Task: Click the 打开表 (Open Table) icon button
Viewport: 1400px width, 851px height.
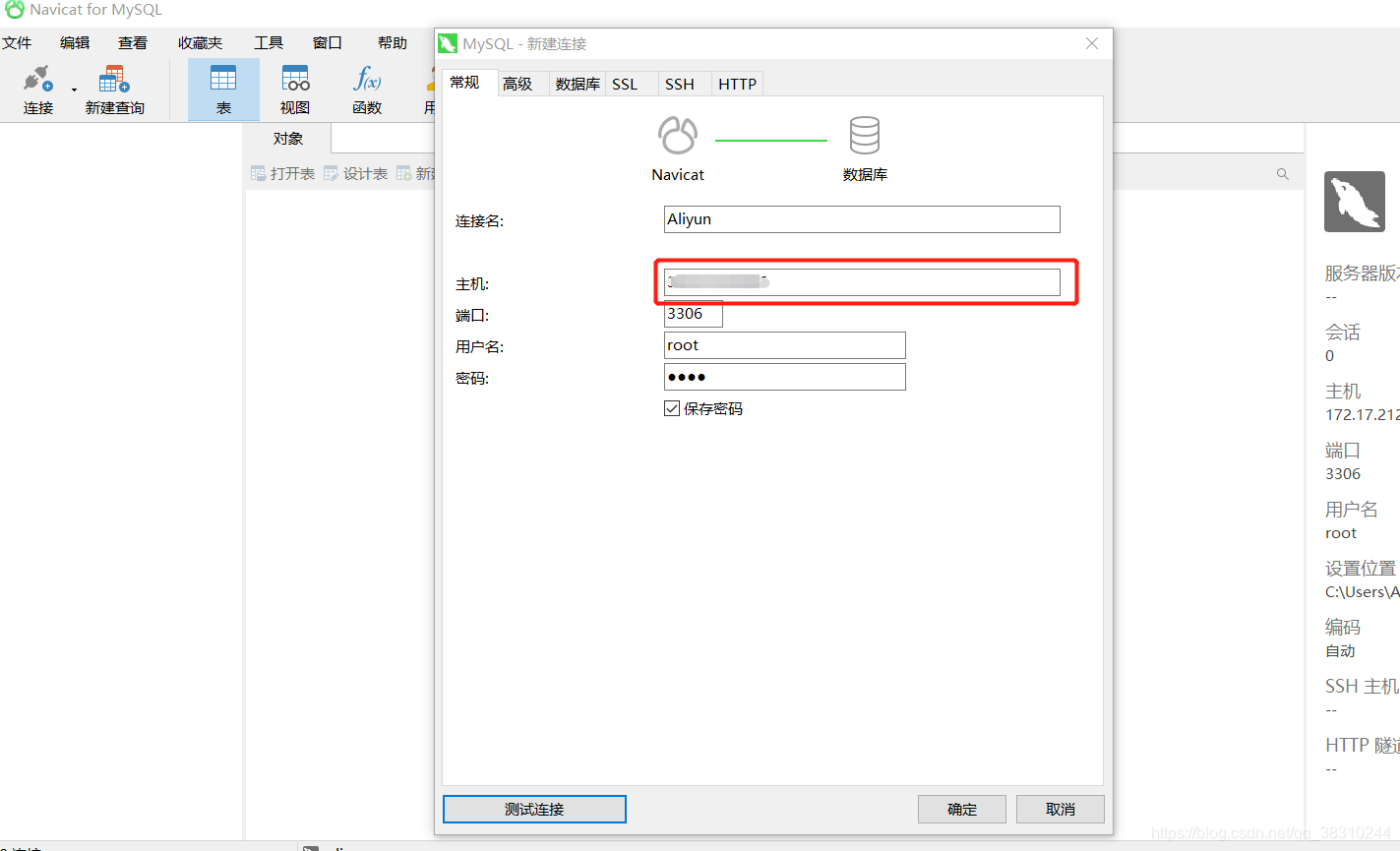Action: (282, 173)
